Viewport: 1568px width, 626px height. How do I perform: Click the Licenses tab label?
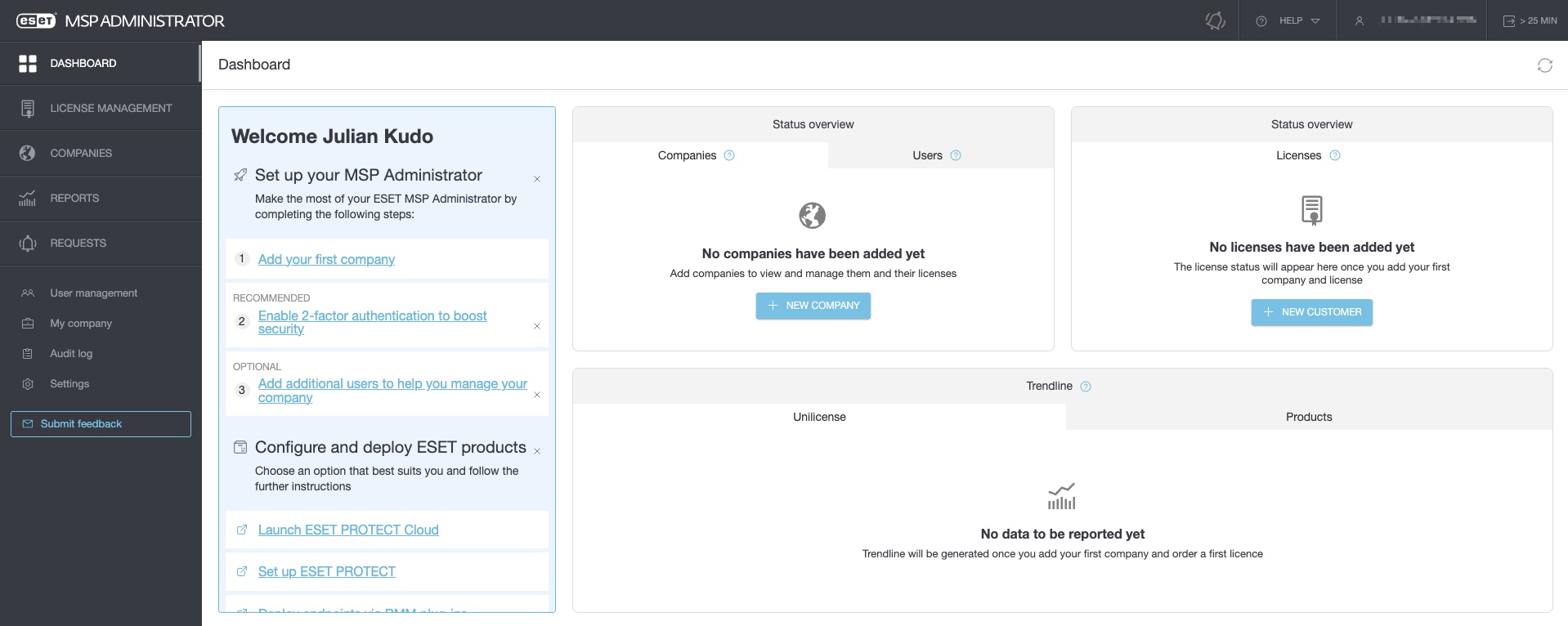[x=1298, y=155]
